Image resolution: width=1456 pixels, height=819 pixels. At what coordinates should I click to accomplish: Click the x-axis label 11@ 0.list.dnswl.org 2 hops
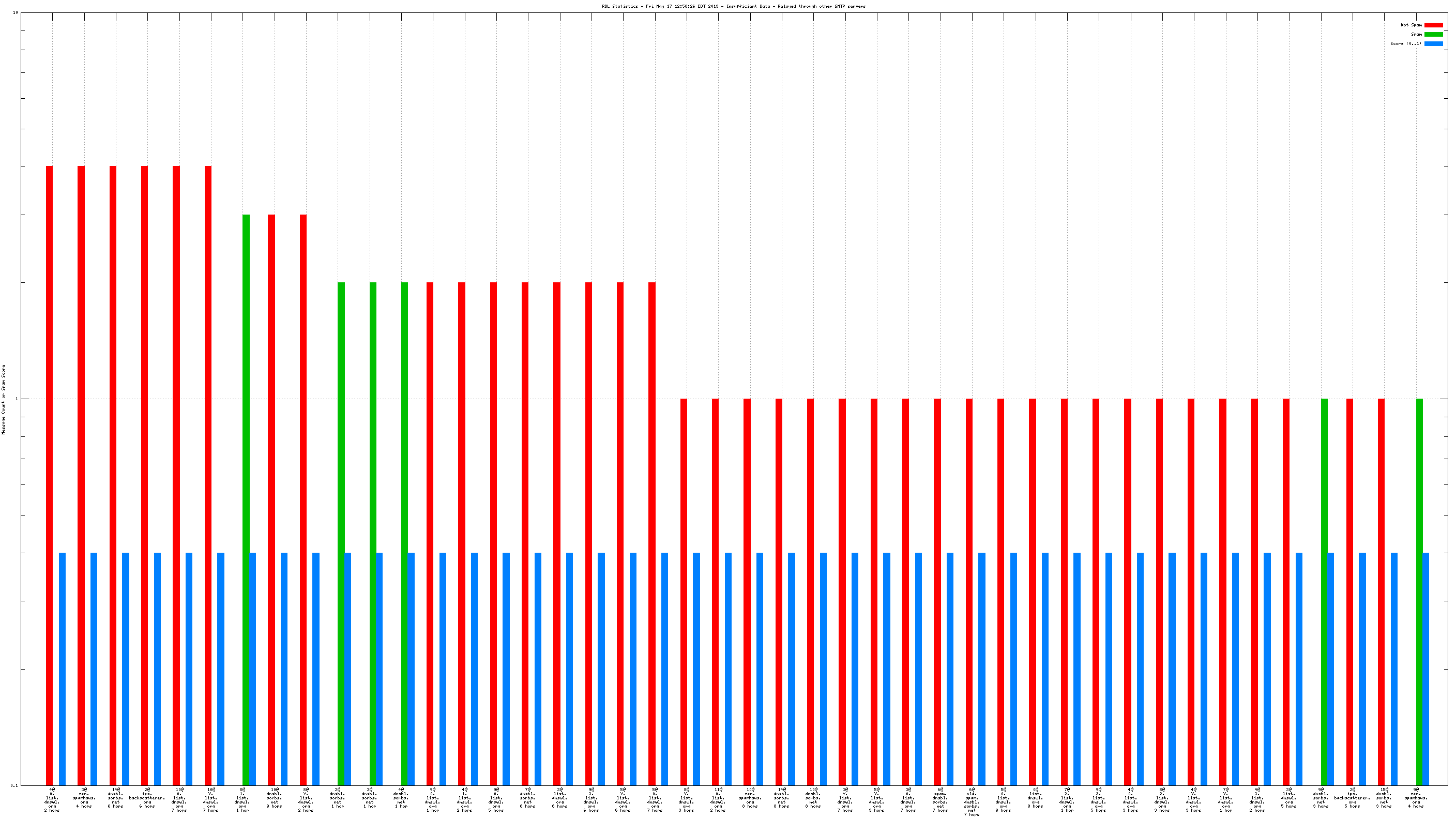coord(718,799)
